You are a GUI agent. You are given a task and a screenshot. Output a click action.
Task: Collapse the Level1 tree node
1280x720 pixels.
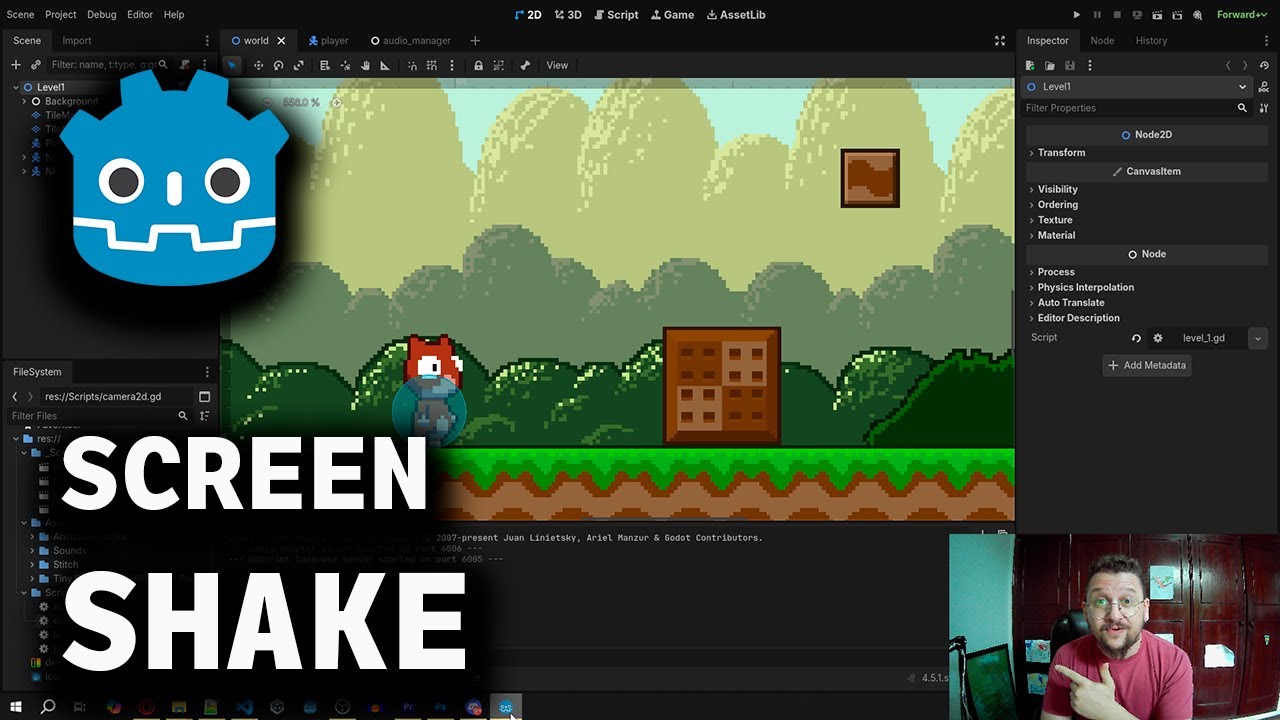click(15, 87)
